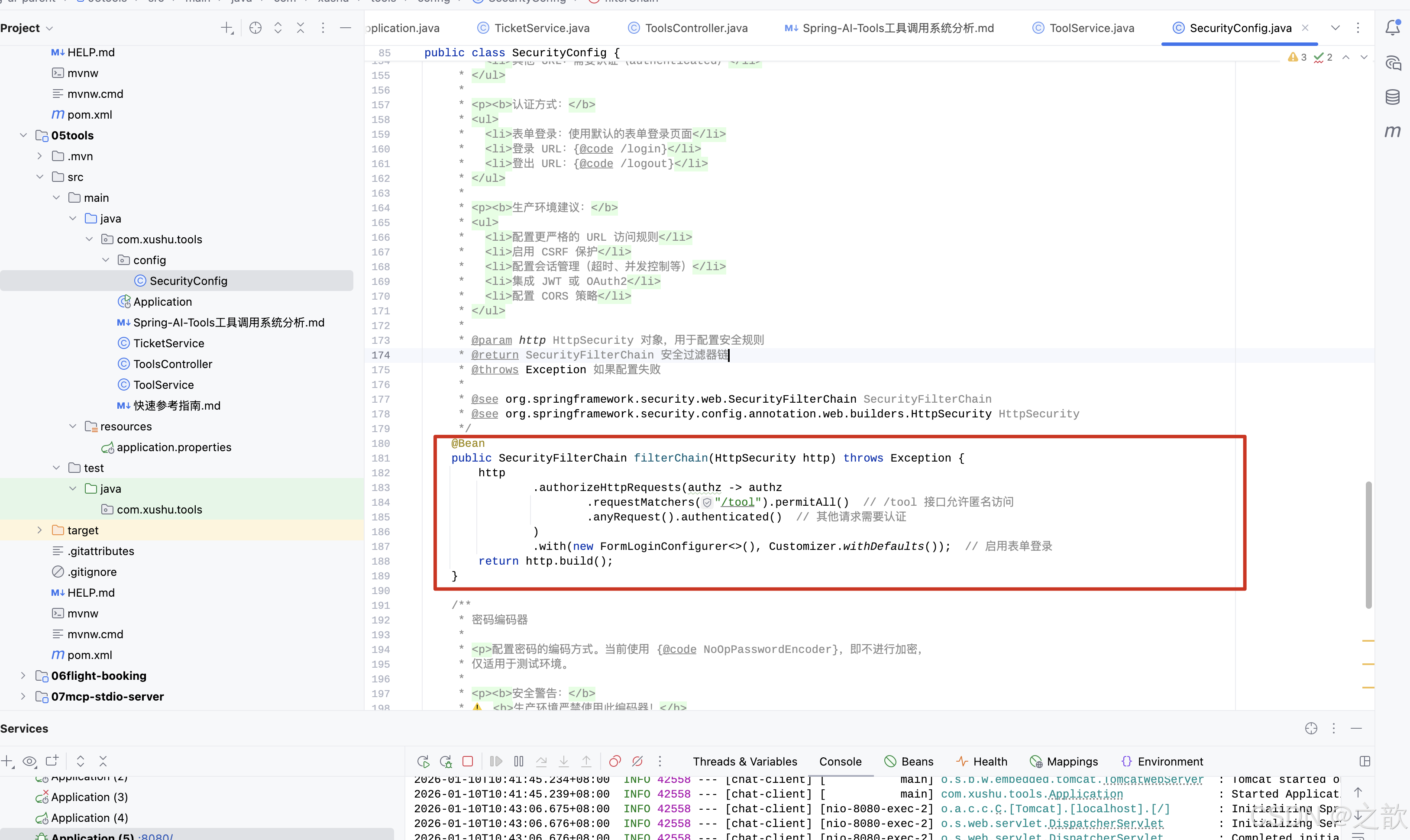Expand the 06flight-booking module
Image resolution: width=1410 pixels, height=840 pixels.
pyautogui.click(x=23, y=676)
